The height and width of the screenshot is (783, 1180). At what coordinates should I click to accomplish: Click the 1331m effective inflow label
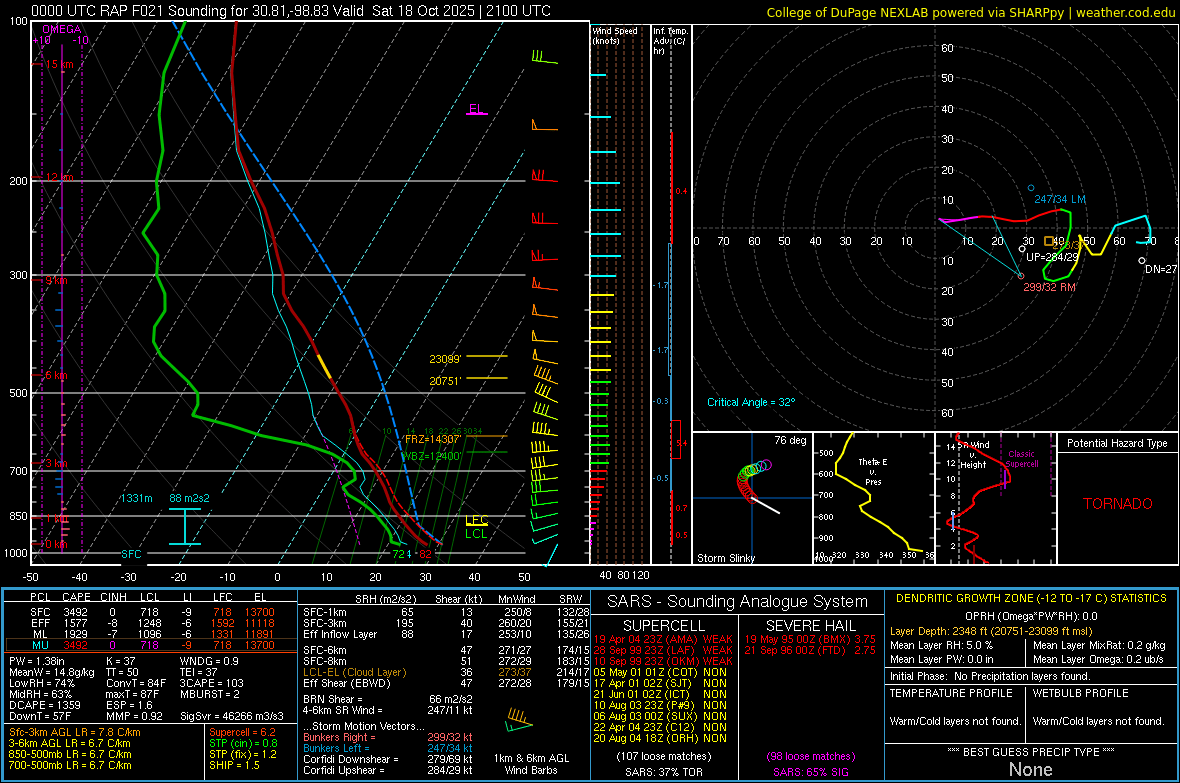tap(136, 498)
